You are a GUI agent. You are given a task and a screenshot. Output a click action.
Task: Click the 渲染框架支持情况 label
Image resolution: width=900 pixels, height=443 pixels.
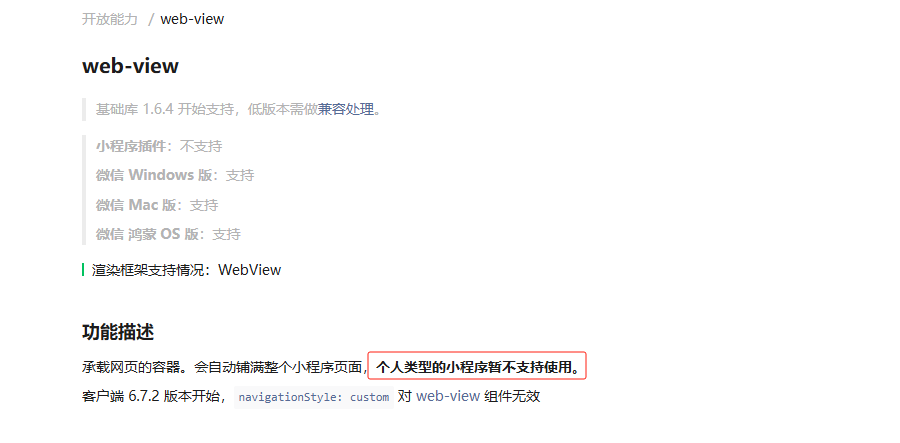pos(152,270)
